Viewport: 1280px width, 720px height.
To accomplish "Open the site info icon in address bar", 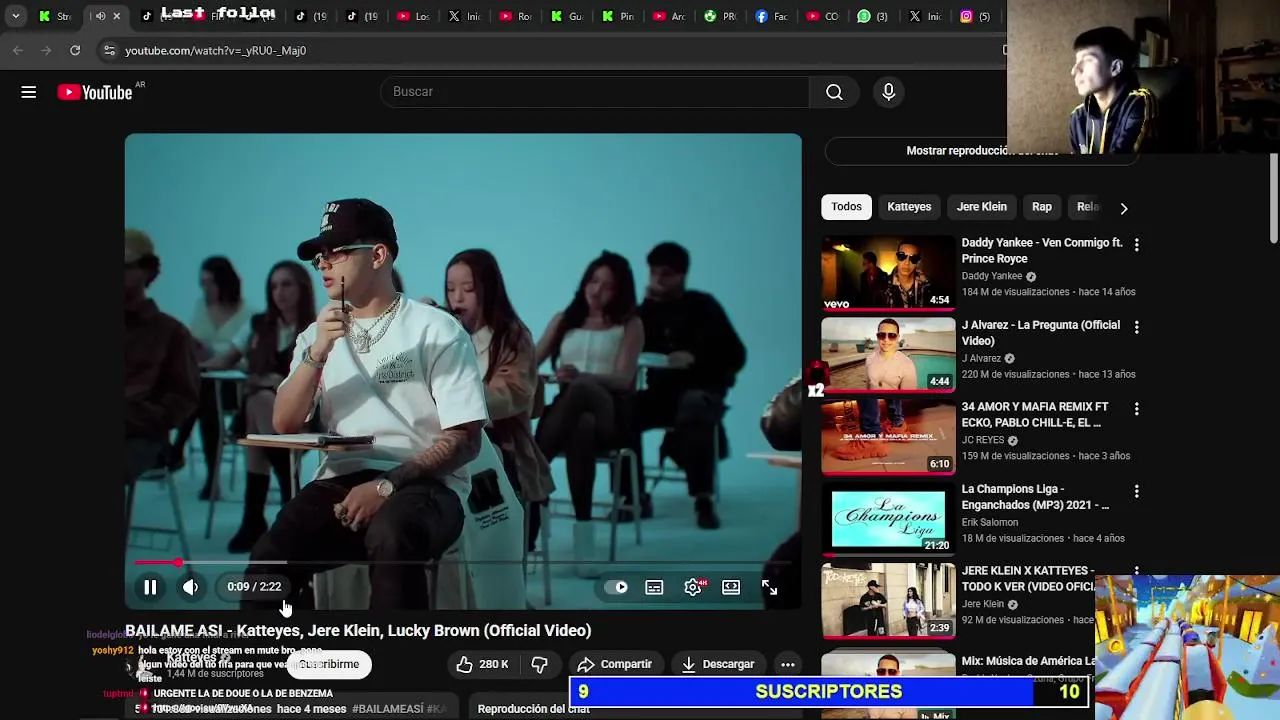I will tap(109, 50).
